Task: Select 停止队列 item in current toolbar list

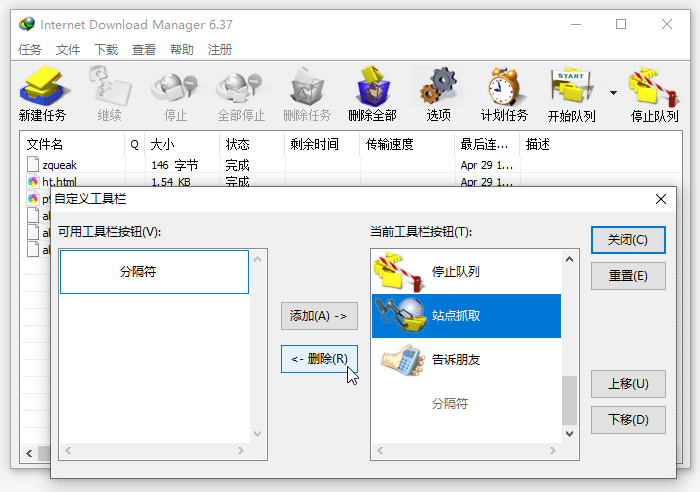Action: tap(466, 272)
